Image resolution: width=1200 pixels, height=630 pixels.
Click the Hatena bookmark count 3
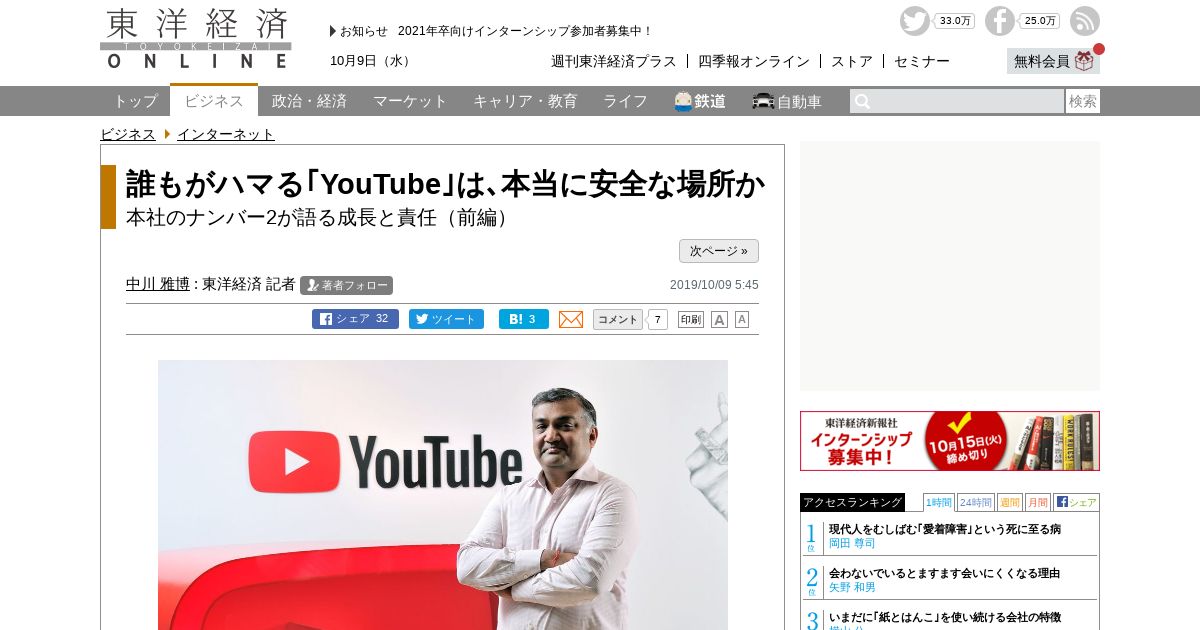coord(532,320)
